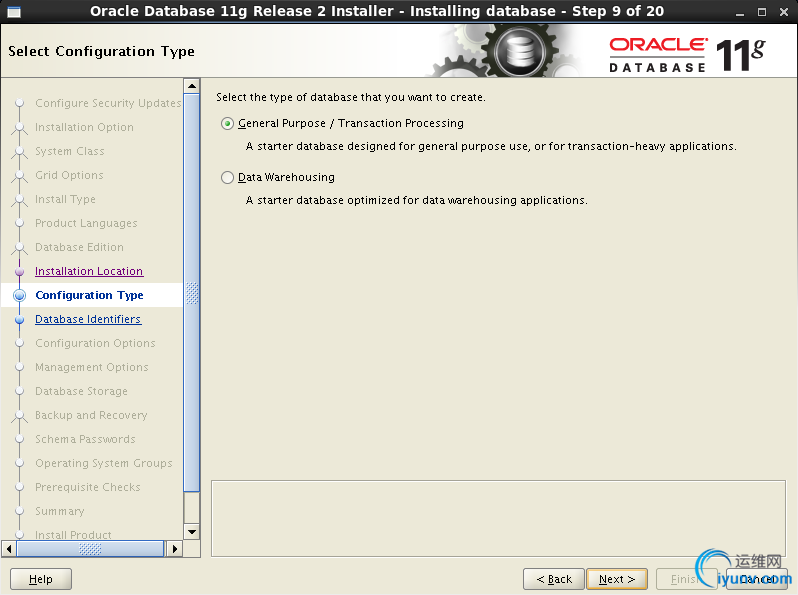Click the Installation Option step text
Screen dimensions: 798x595
pyautogui.click(x=84, y=127)
